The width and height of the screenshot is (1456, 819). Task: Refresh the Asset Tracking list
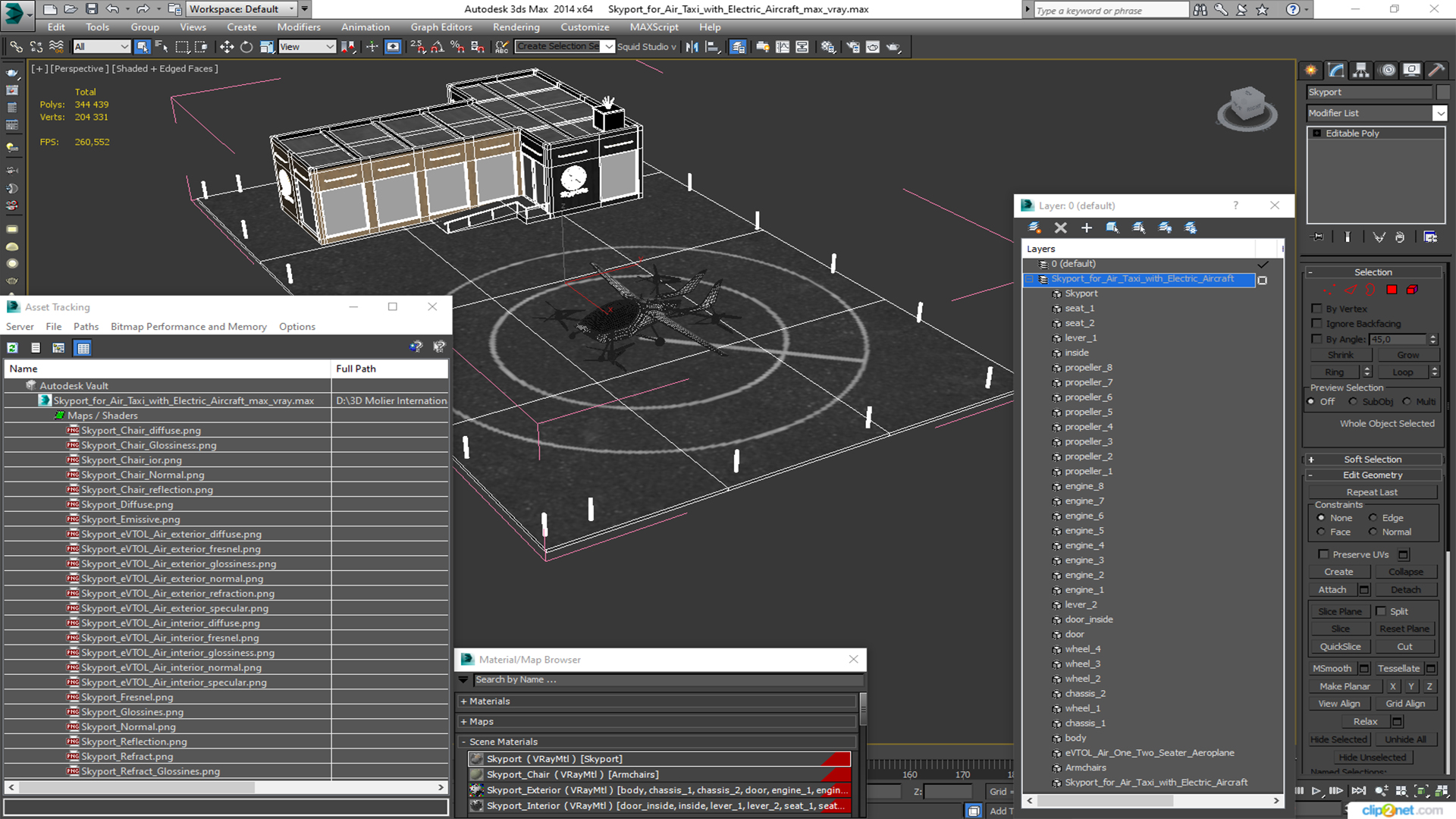(13, 348)
